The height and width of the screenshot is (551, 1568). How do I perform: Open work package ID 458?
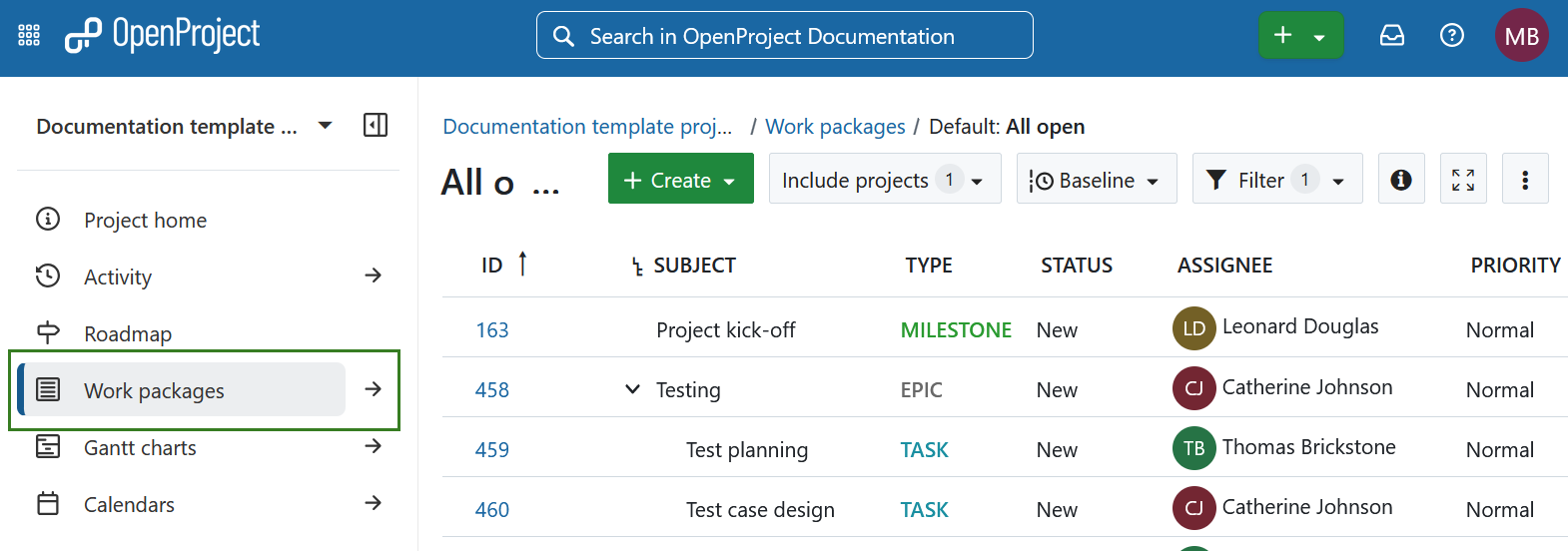click(492, 389)
